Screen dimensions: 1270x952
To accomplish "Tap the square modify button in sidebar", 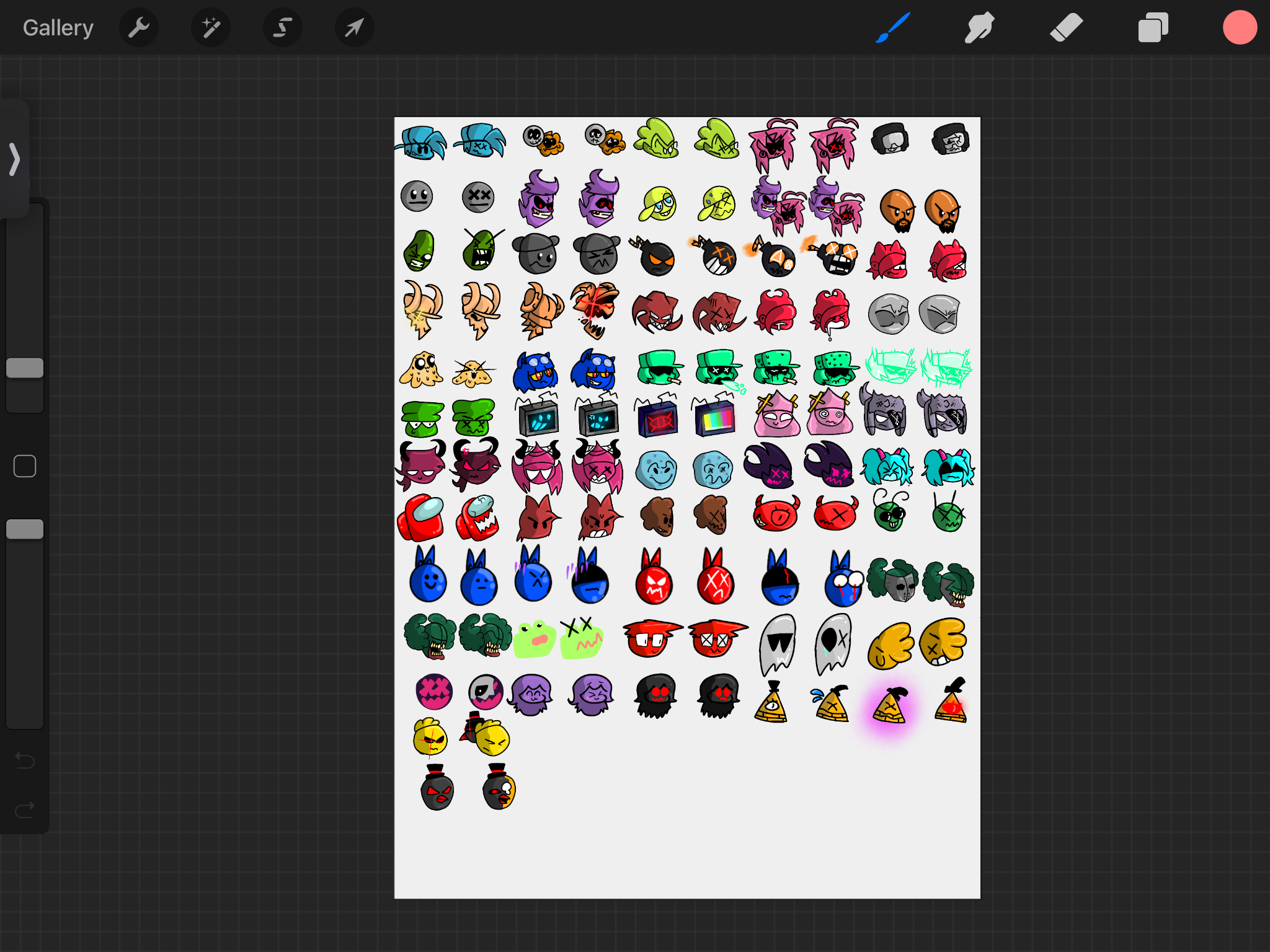I will click(25, 466).
